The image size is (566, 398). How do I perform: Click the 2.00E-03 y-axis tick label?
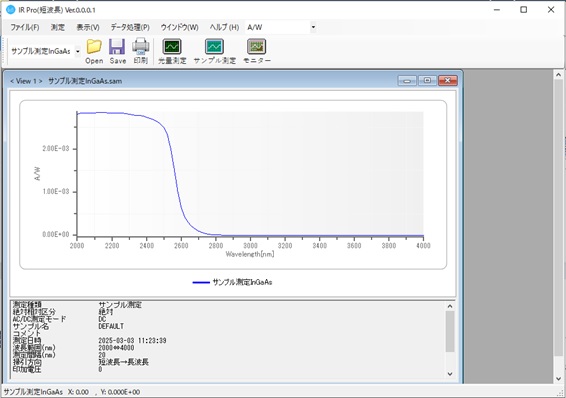56,149
